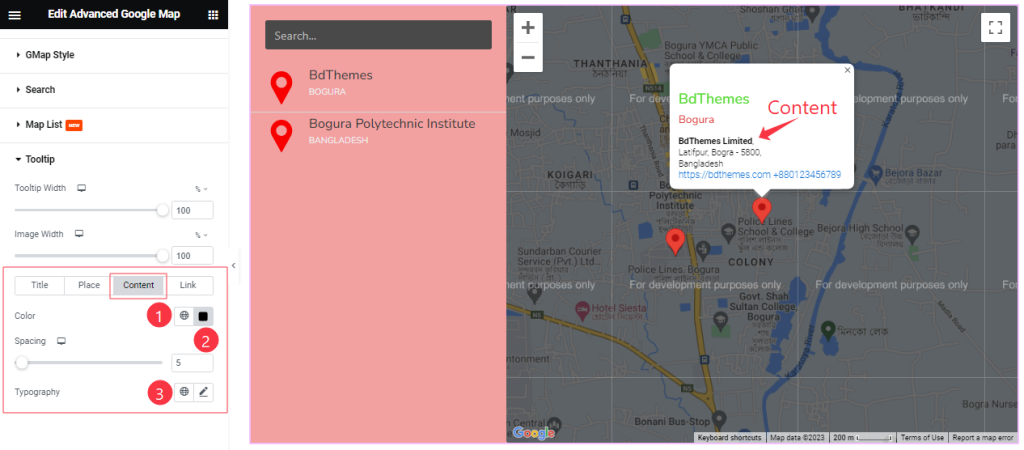Collapse the editor panel with side arrow
The image size is (1024, 450).
[234, 265]
